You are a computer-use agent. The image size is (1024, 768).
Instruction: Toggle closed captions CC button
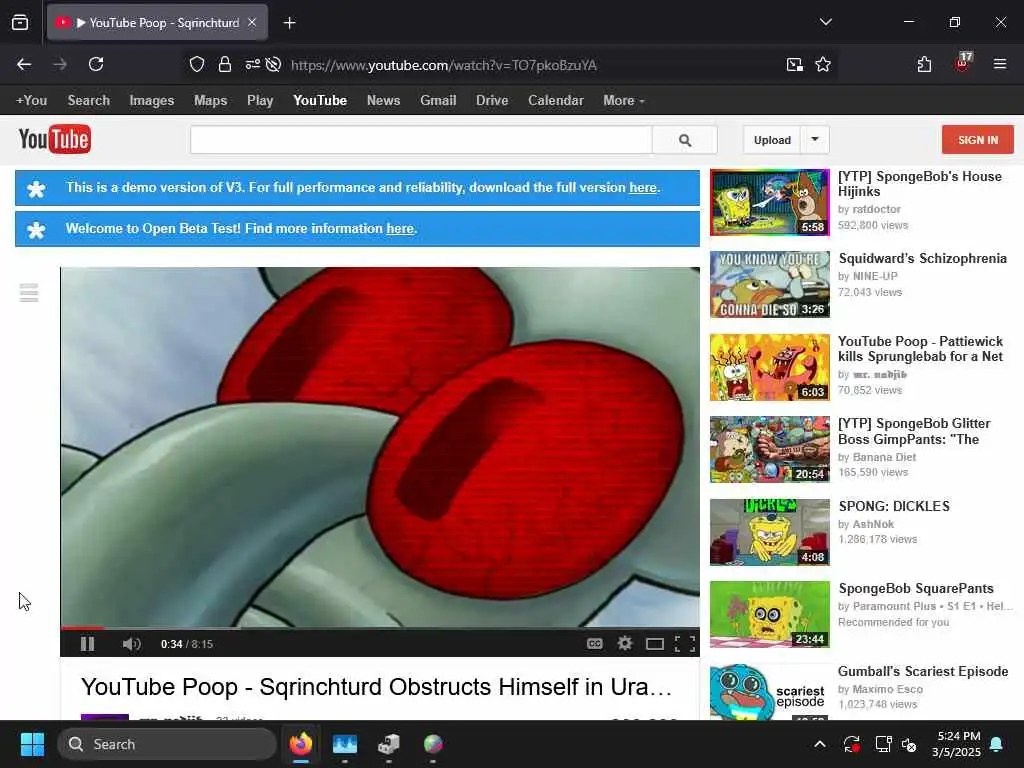pos(594,644)
